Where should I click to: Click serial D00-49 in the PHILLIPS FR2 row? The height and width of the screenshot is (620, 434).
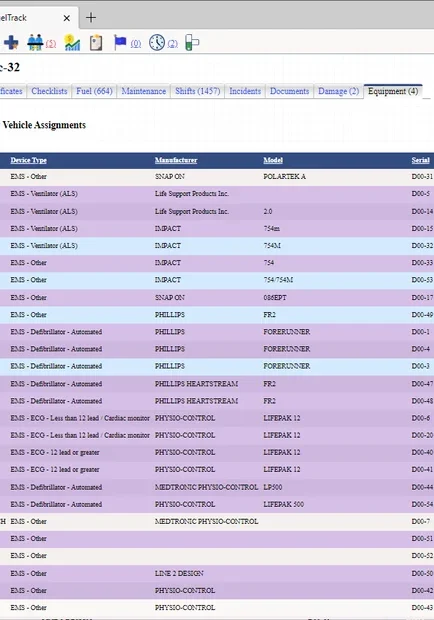tap(422, 315)
